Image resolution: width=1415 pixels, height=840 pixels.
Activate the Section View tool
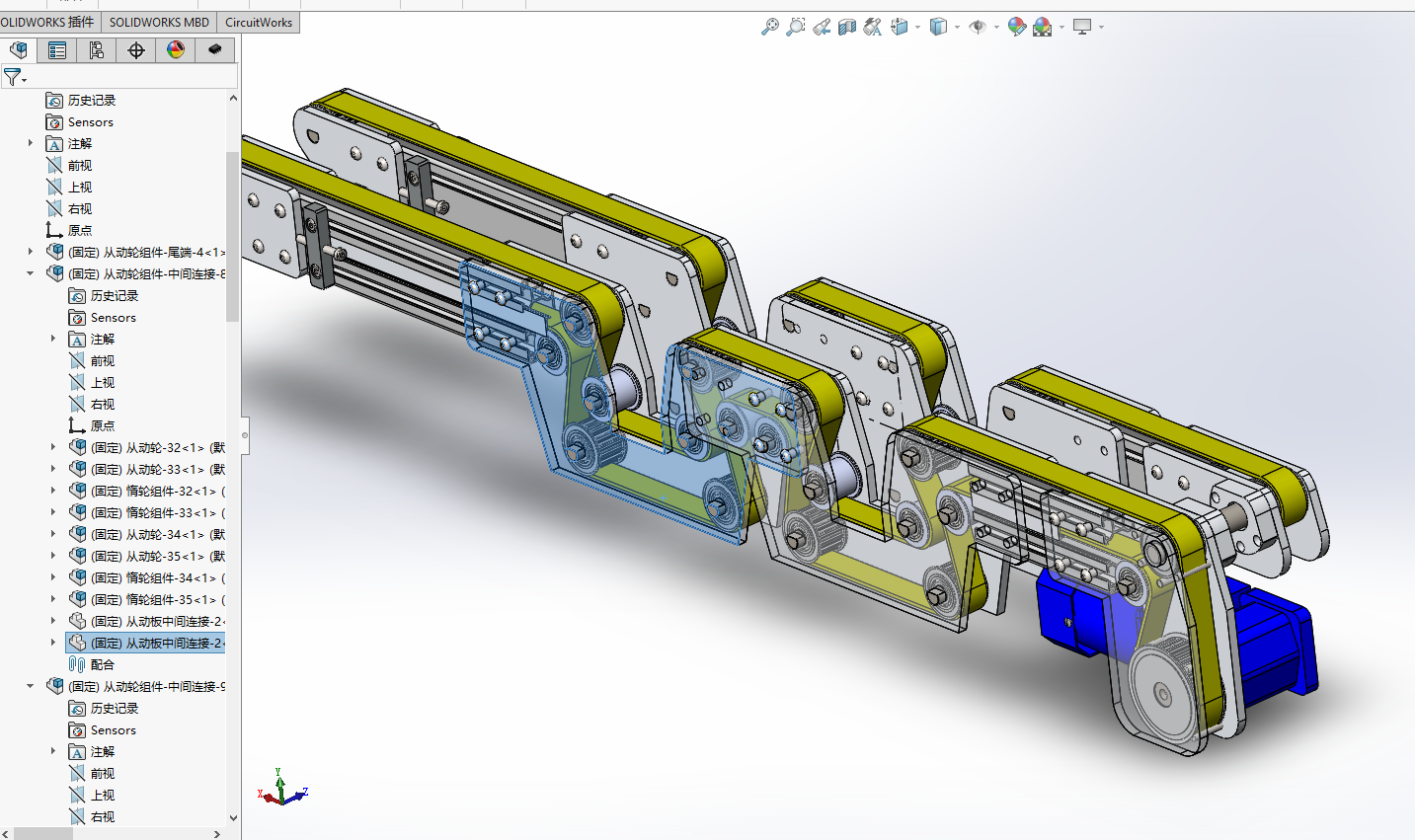point(847,28)
